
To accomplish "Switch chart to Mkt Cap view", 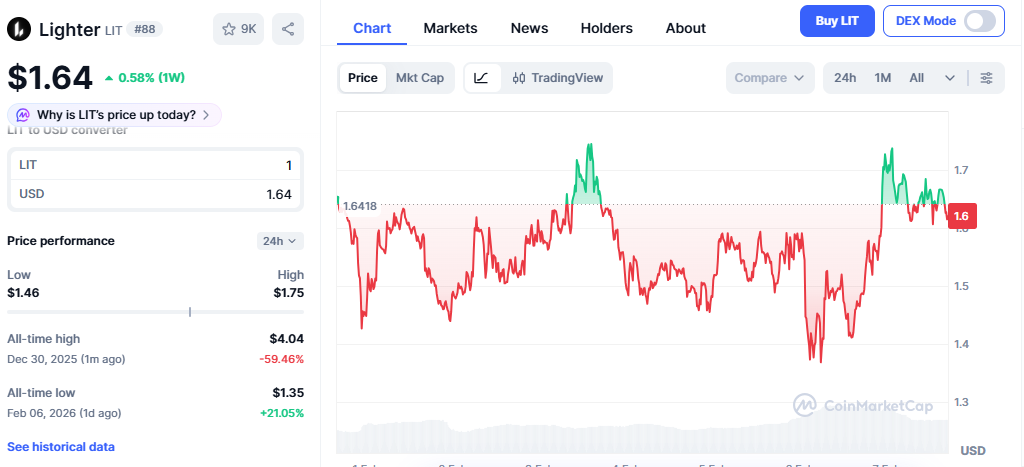I will [420, 78].
